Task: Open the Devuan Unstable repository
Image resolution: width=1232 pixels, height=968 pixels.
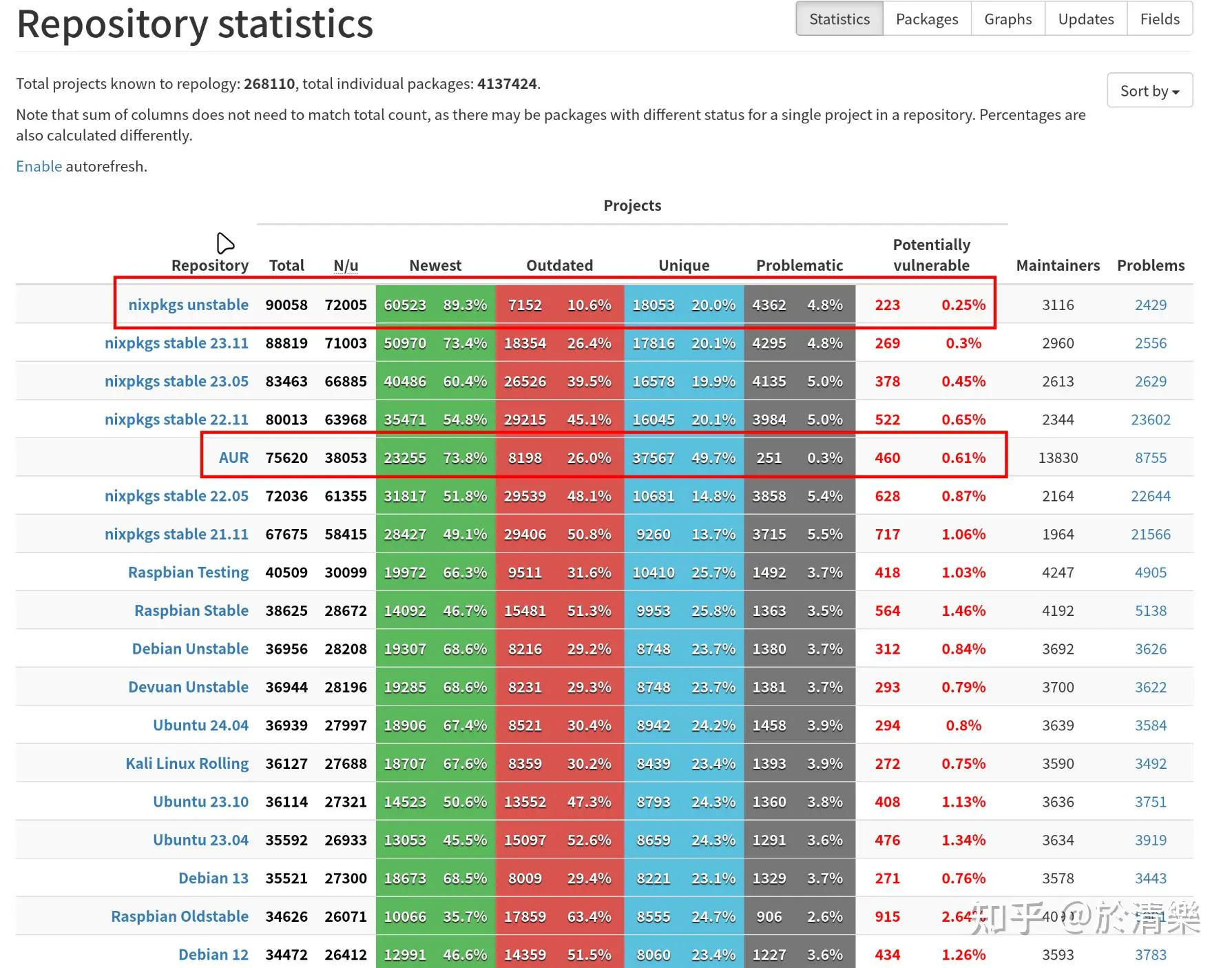Action: (188, 686)
